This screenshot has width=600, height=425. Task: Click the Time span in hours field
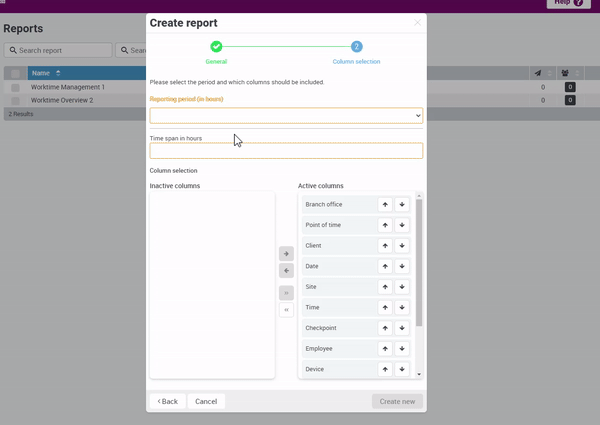click(x=286, y=151)
